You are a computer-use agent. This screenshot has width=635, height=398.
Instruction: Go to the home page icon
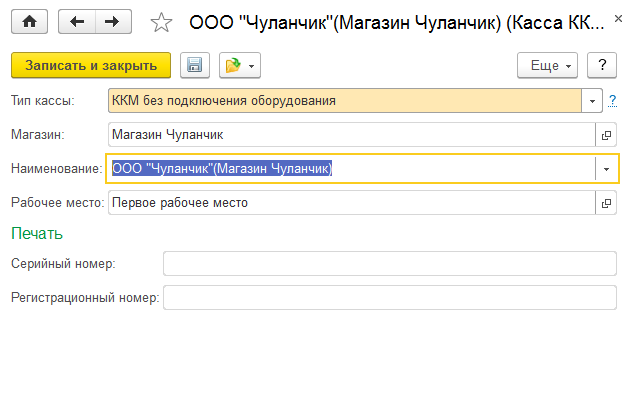[29, 21]
